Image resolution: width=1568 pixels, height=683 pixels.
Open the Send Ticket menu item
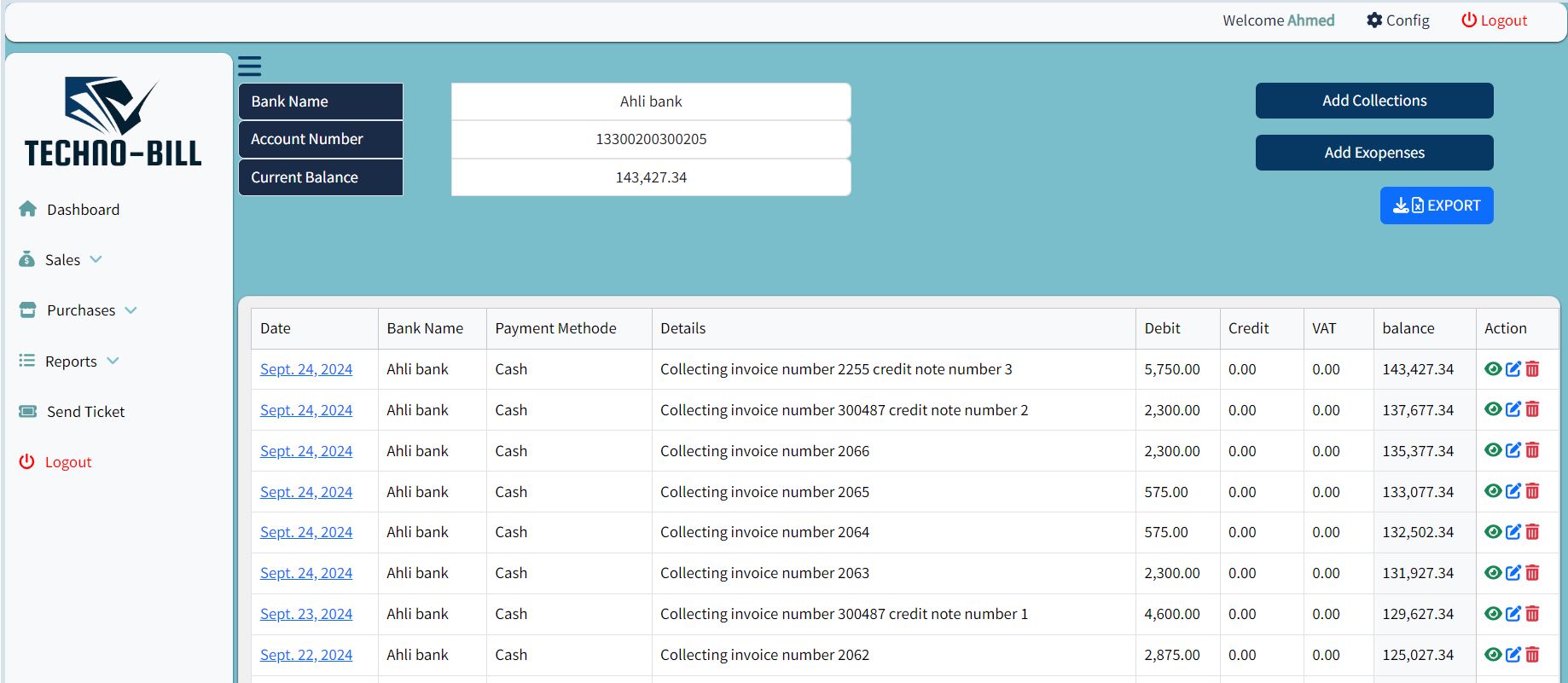[85, 412]
